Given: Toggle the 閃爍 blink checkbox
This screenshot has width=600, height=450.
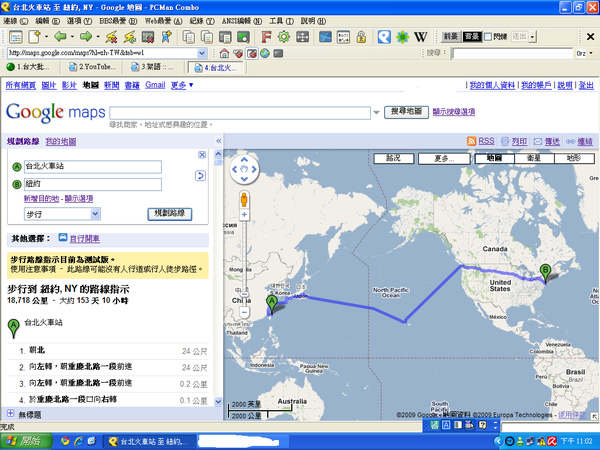Looking at the screenshot, I should (488, 37).
